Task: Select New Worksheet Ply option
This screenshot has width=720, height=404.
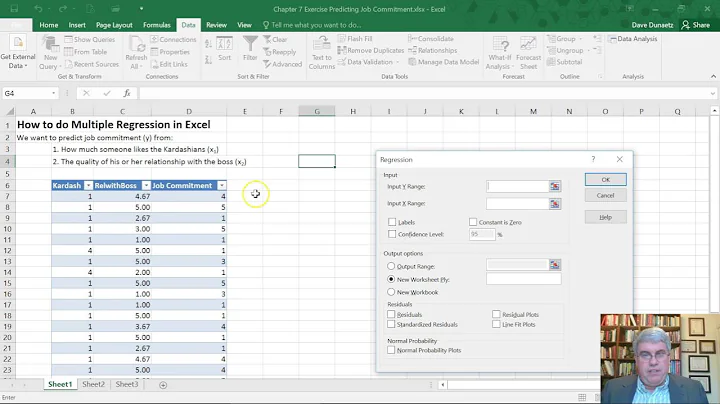Action: pos(391,279)
